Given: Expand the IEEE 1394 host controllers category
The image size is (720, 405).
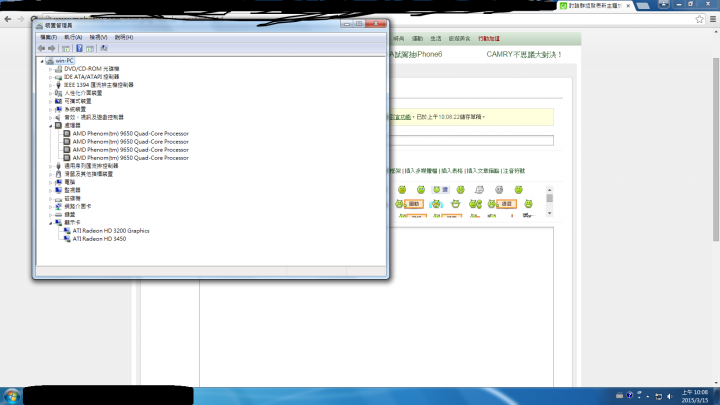Looking at the screenshot, I should point(51,85).
